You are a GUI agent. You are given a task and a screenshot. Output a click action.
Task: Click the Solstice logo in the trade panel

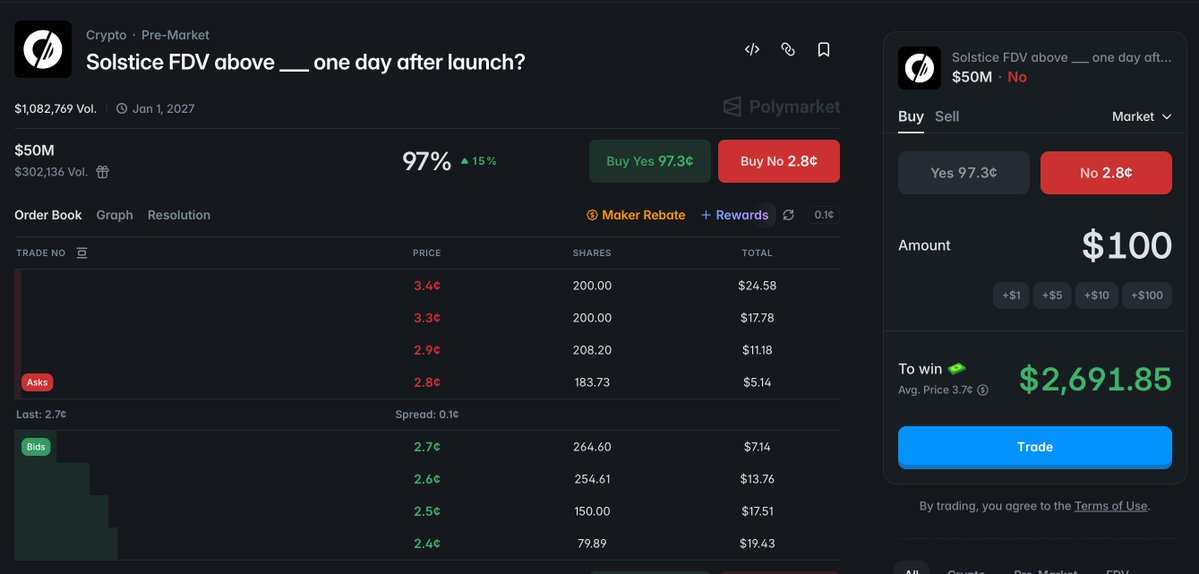[x=919, y=68]
